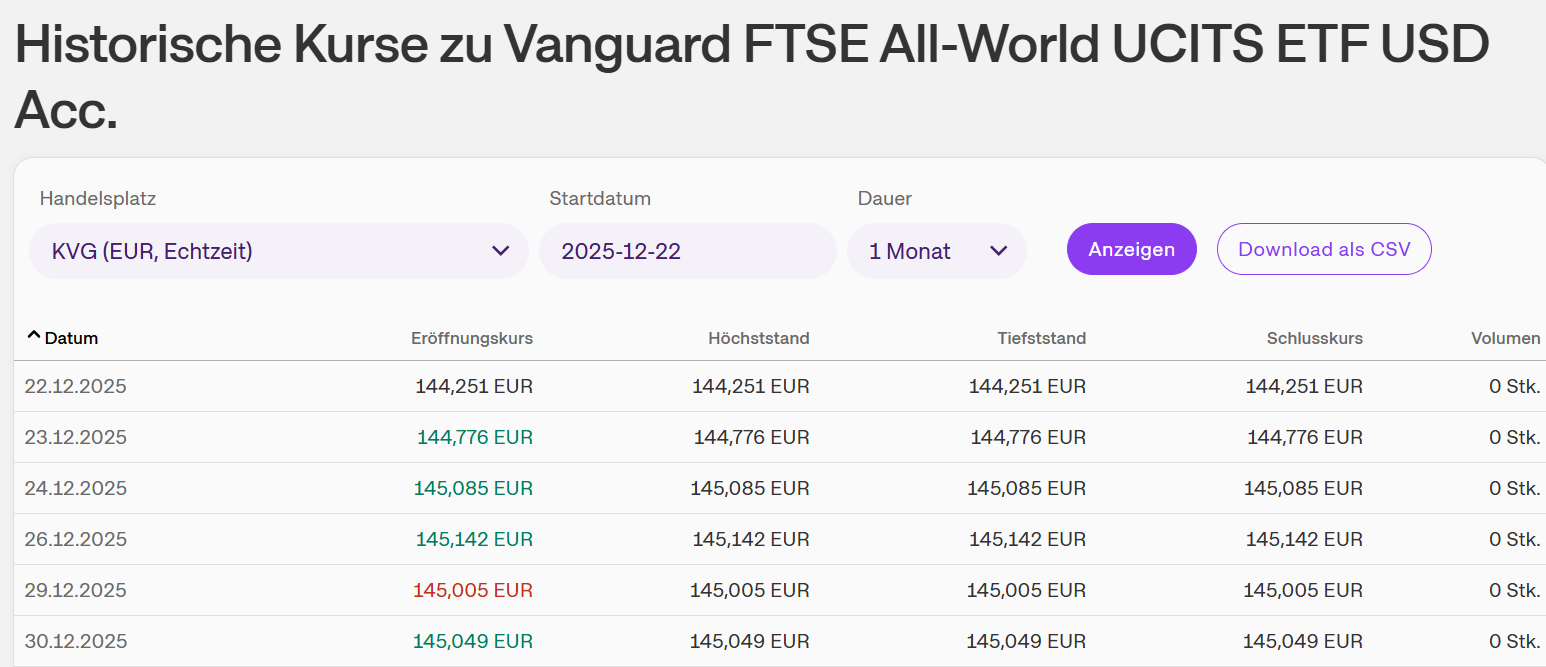Click volume 0 Stk. in 30.12.2025 row
Viewport: 1546px width, 667px height.
click(x=1515, y=641)
